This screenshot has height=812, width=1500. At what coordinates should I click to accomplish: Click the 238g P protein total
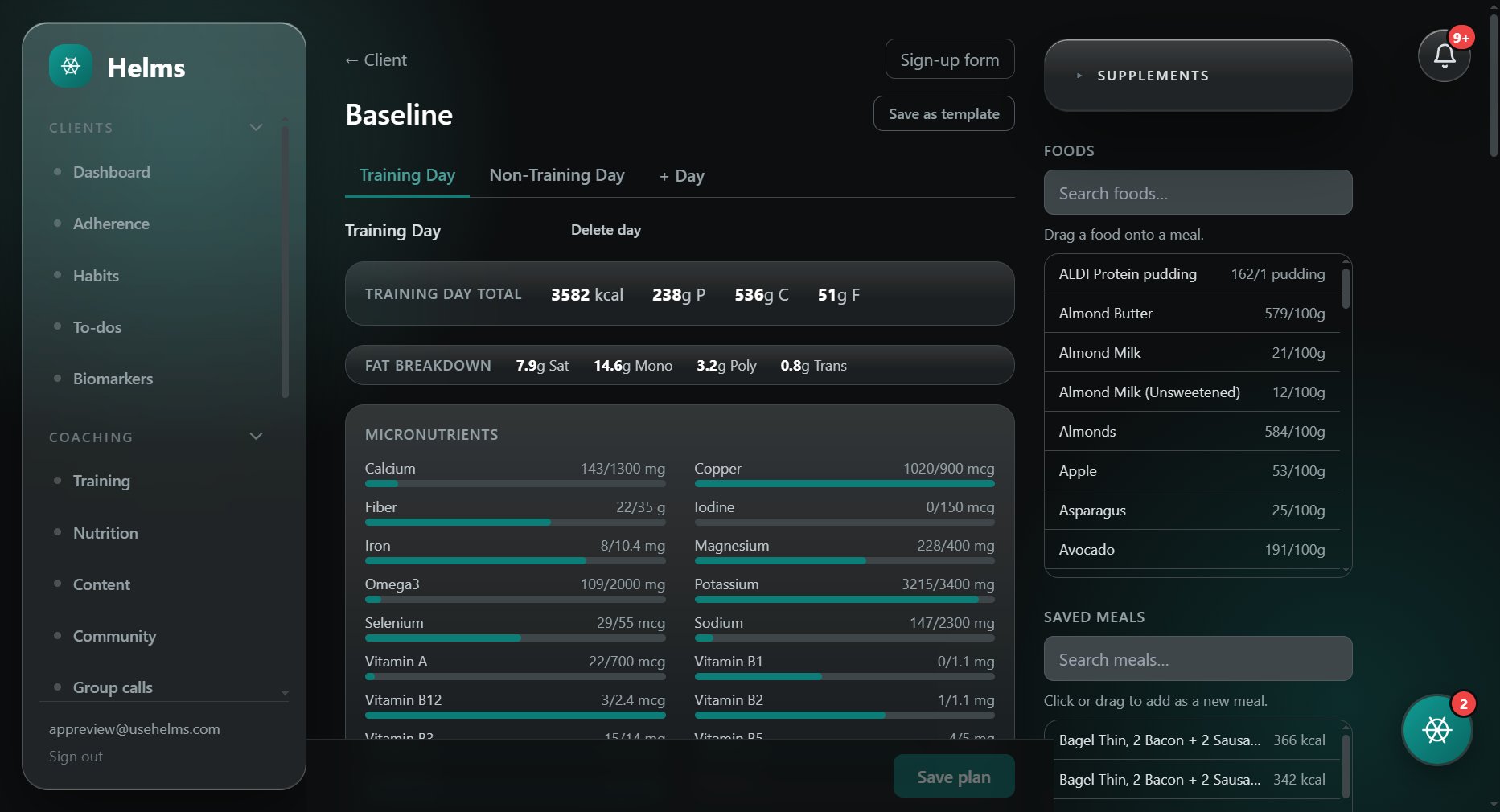pos(679,295)
